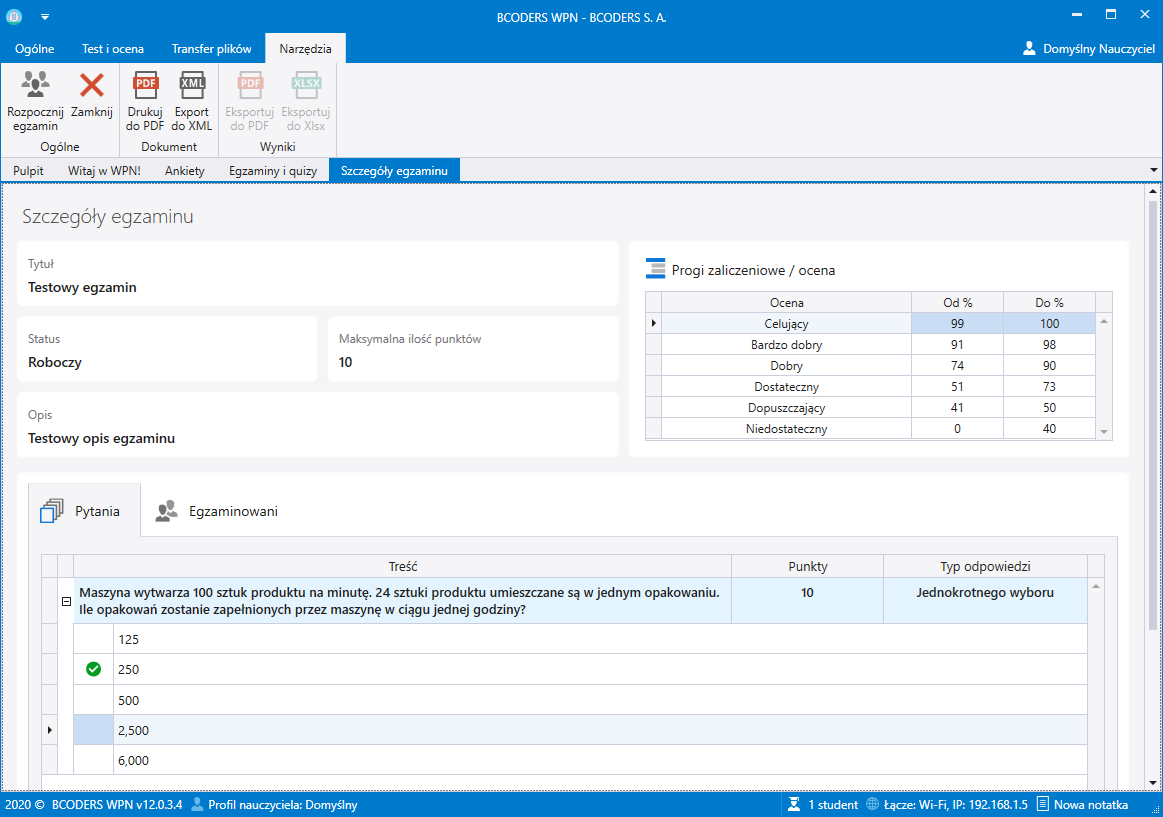Click Eksportuj do PDF results icon
The width and height of the screenshot is (1163, 817).
tap(250, 85)
